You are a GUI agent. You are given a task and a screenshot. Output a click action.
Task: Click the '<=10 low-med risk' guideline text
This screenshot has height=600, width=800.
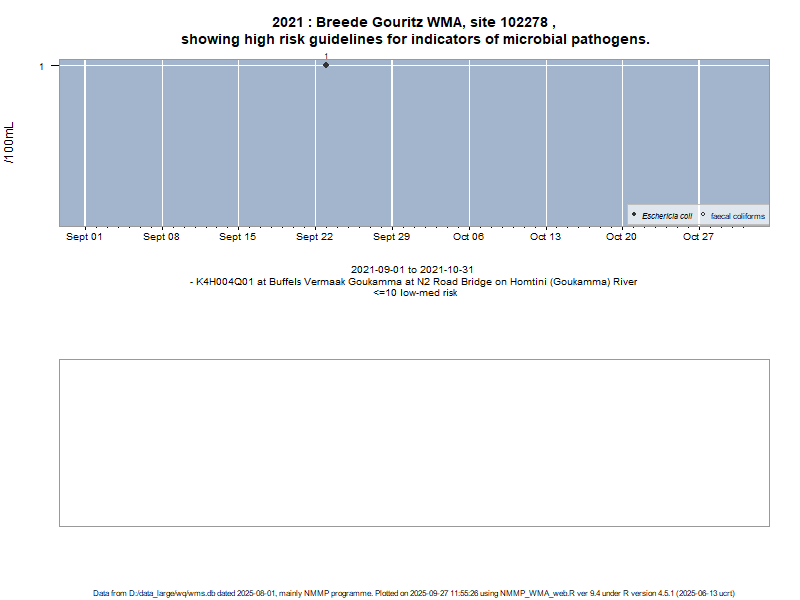tap(415, 293)
